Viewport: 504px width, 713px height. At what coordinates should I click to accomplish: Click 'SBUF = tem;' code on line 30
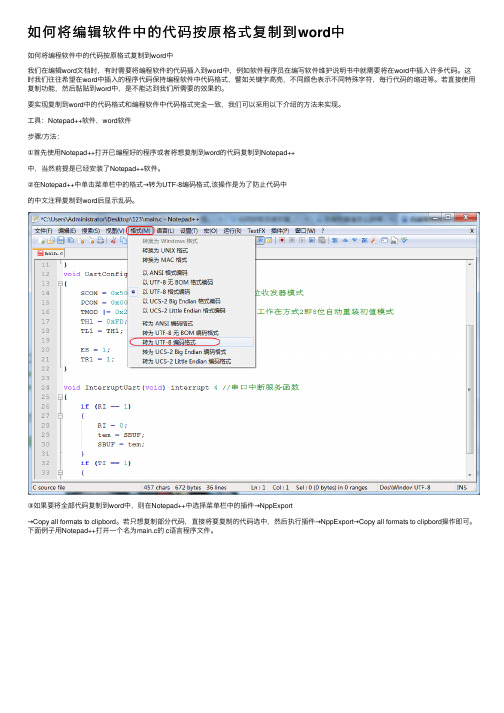[121, 445]
